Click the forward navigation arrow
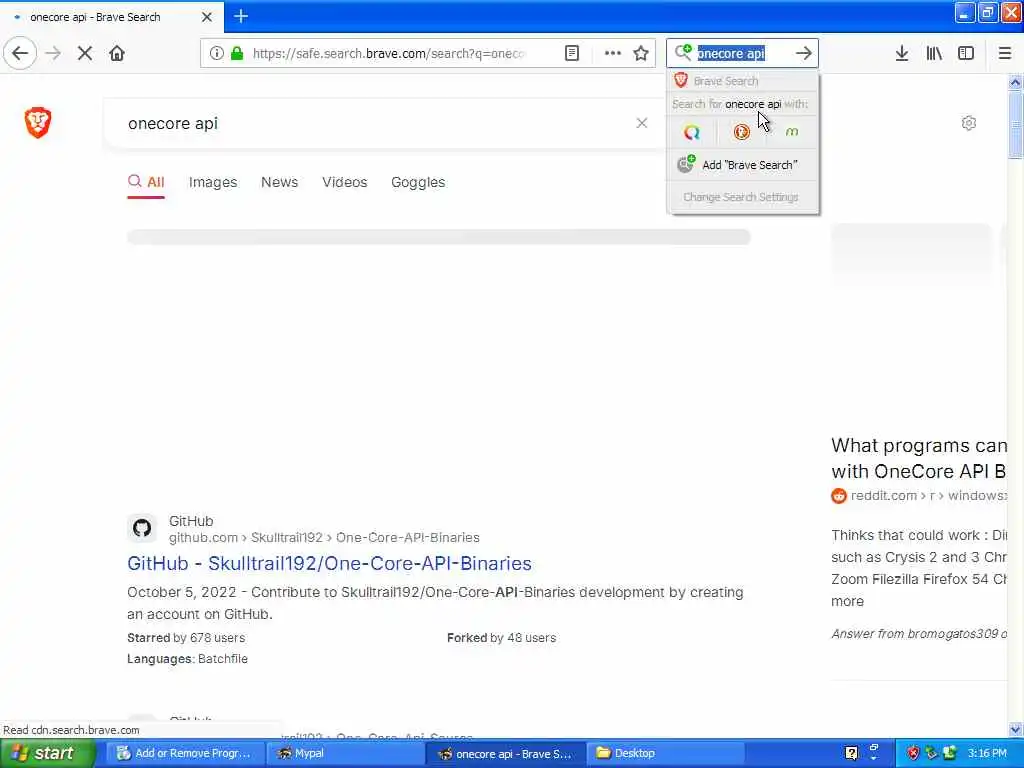 pyautogui.click(x=54, y=54)
